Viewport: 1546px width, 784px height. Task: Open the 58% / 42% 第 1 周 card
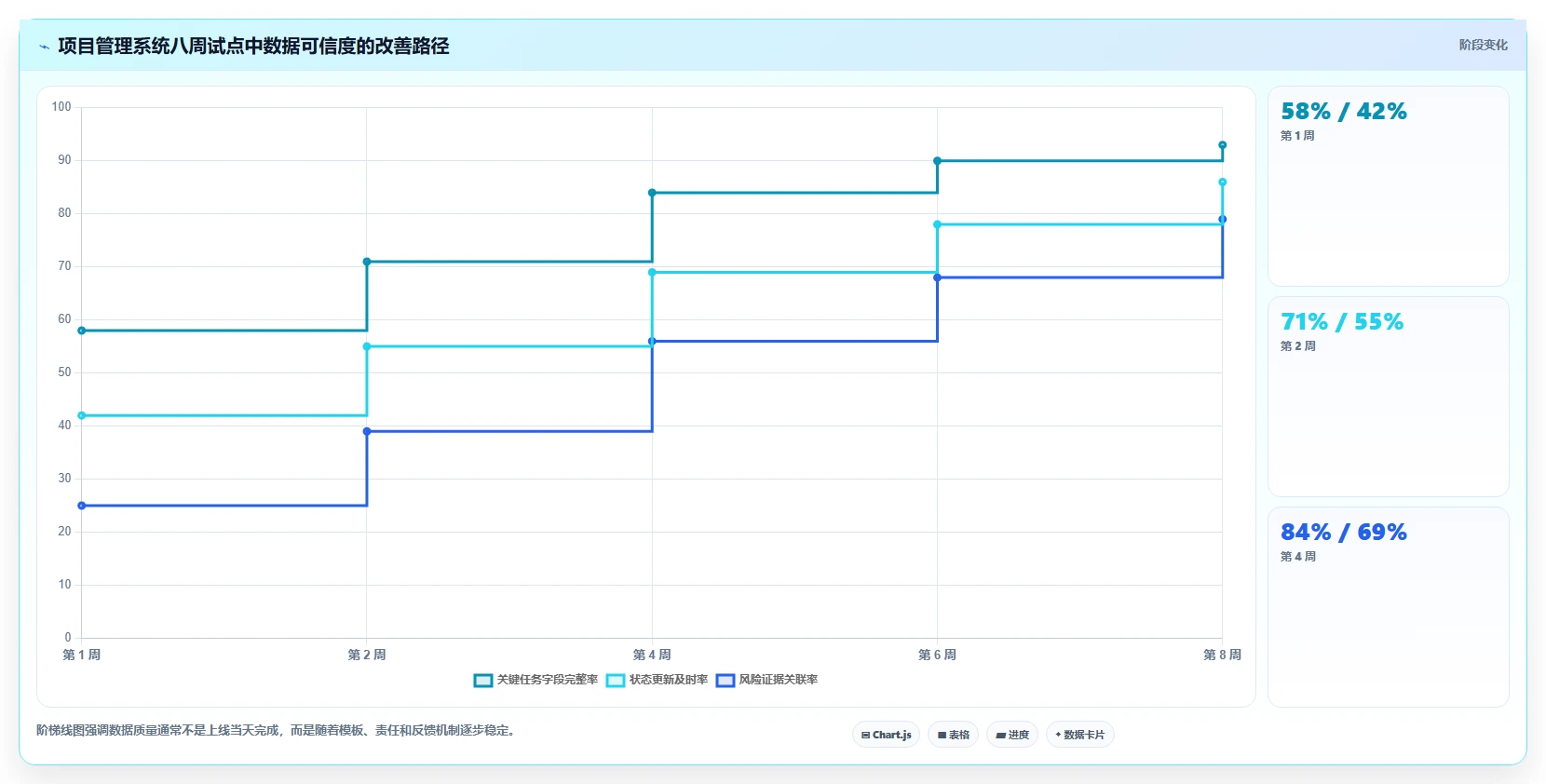(1389, 186)
